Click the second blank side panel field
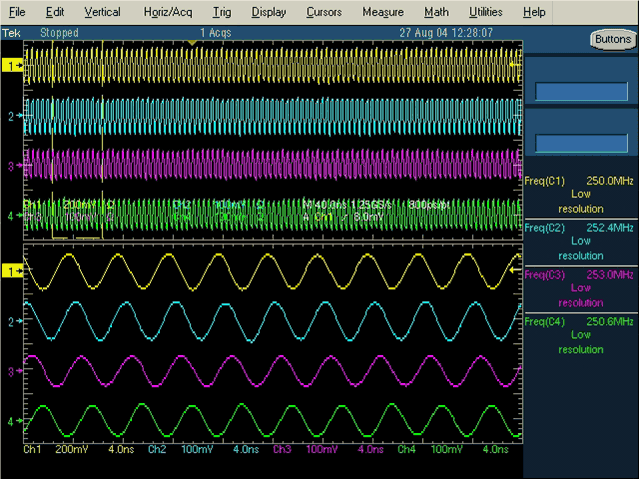This screenshot has height=479, width=639. coord(581,144)
